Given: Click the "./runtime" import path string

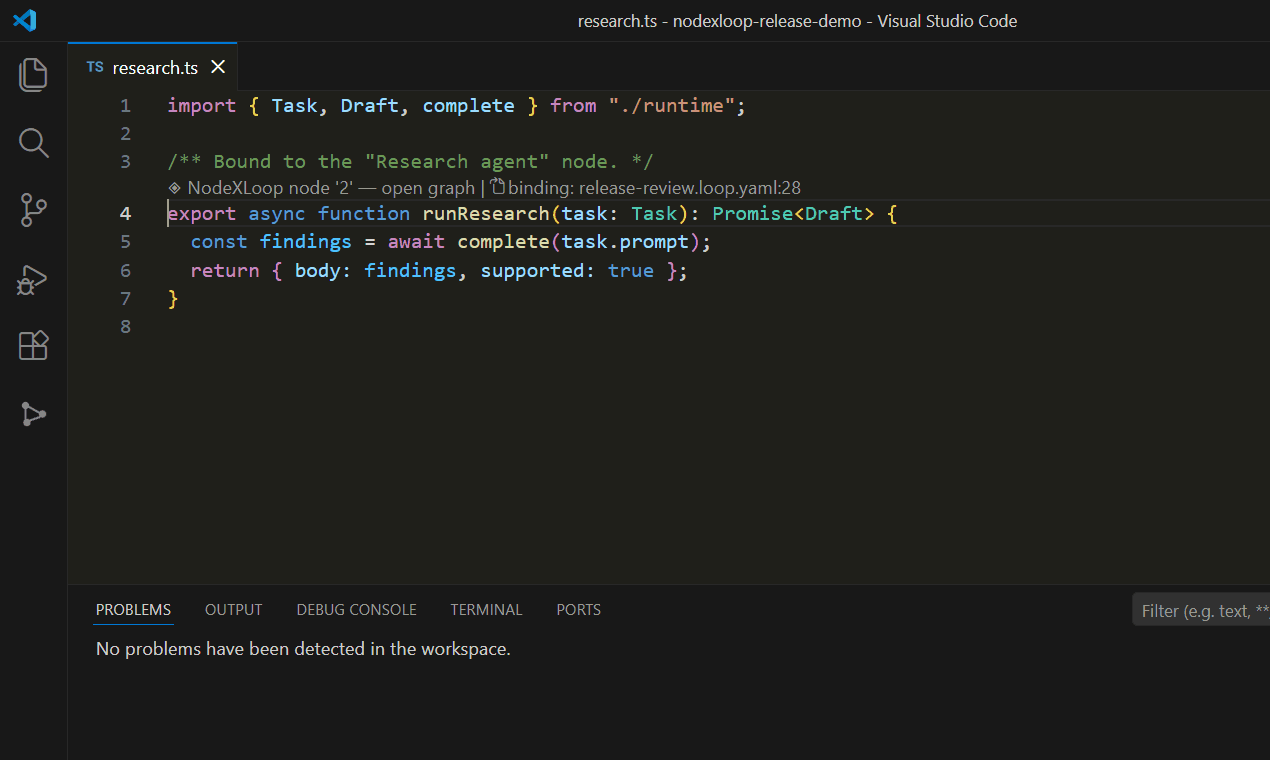Looking at the screenshot, I should pos(672,105).
